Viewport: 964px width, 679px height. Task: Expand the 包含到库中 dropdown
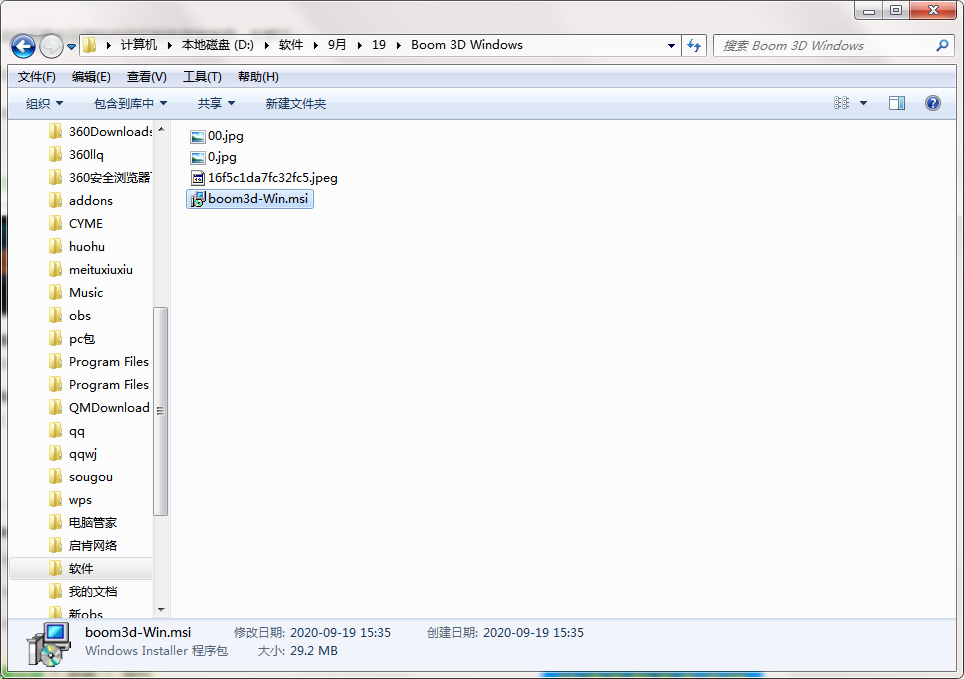point(130,103)
